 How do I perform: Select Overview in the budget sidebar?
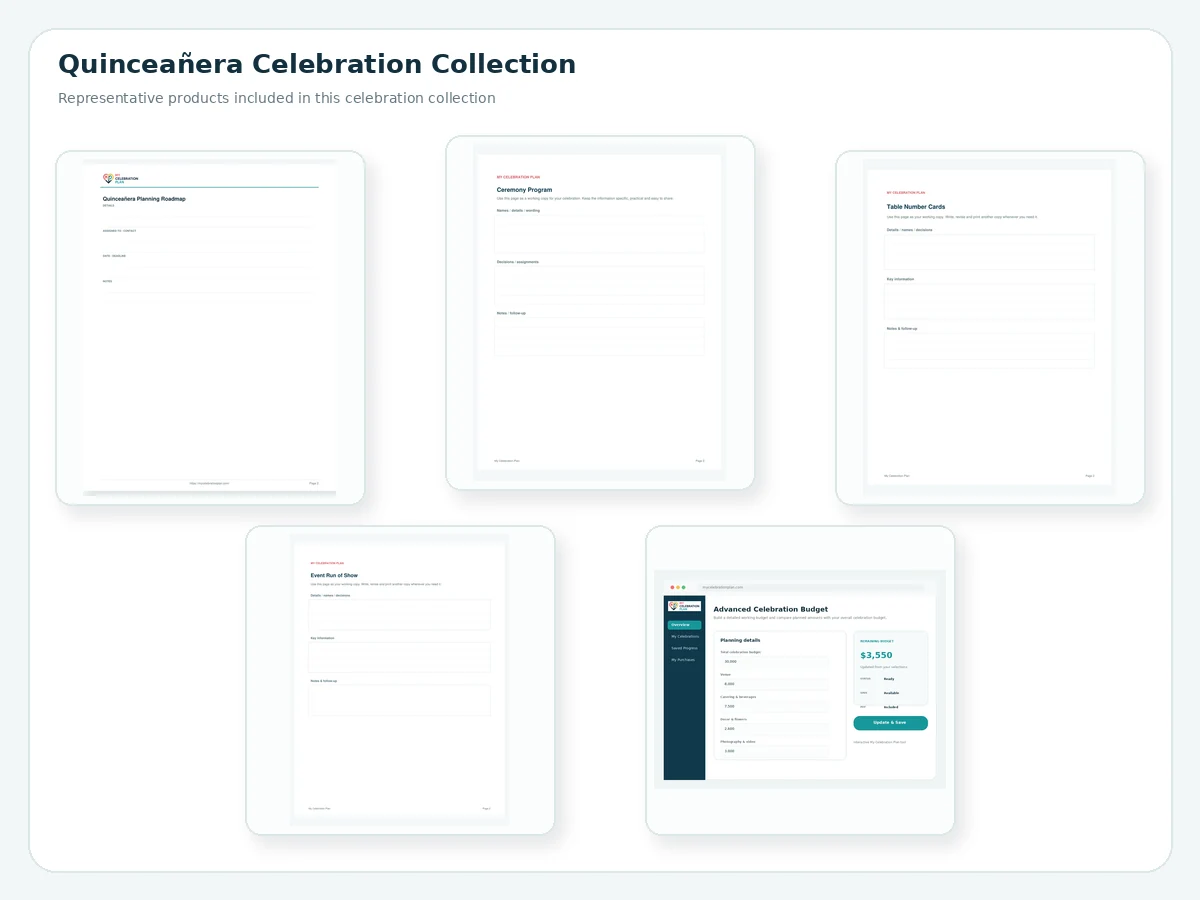[684, 625]
